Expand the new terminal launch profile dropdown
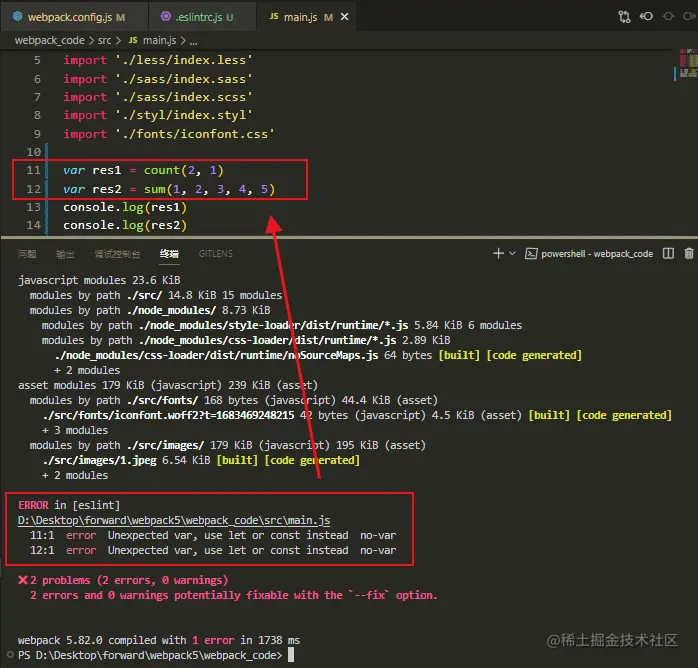698x668 pixels. point(512,254)
